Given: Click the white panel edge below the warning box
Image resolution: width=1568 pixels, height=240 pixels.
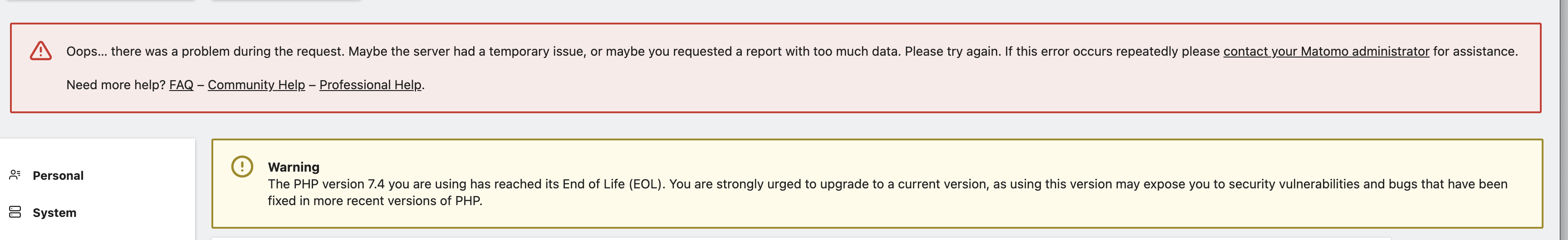Looking at the screenshot, I should pyautogui.click(x=791, y=238).
